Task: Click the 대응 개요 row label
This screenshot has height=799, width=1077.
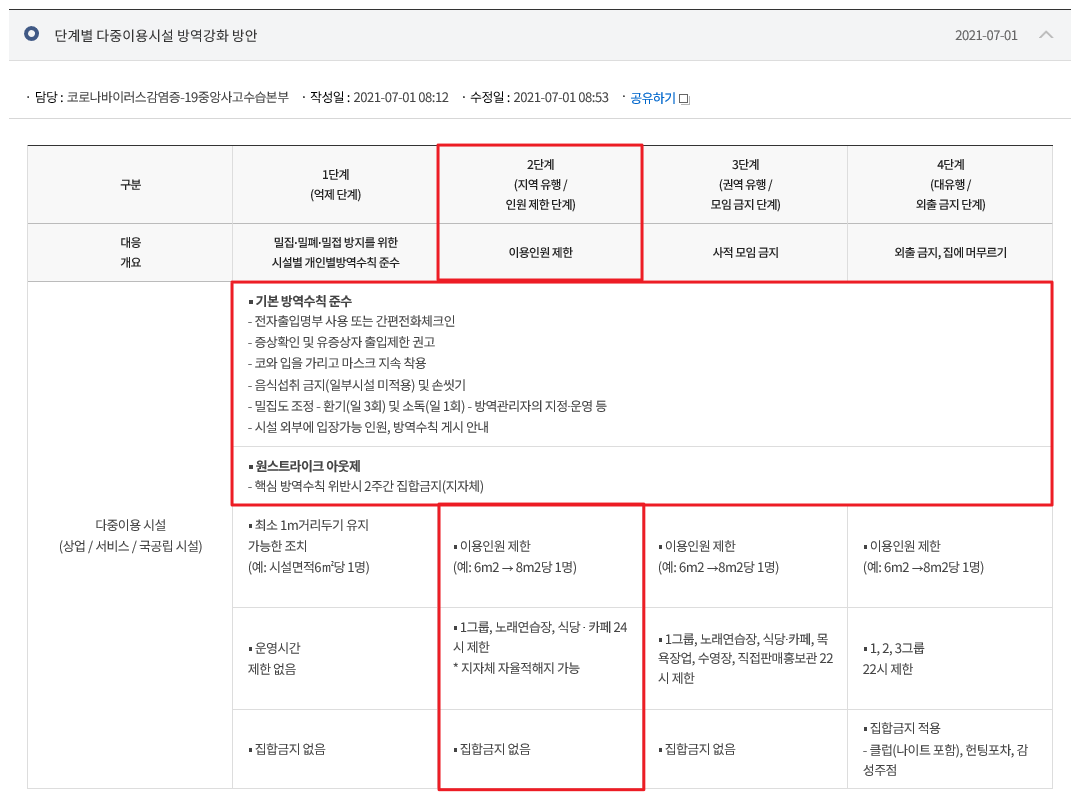Action: click(x=130, y=252)
